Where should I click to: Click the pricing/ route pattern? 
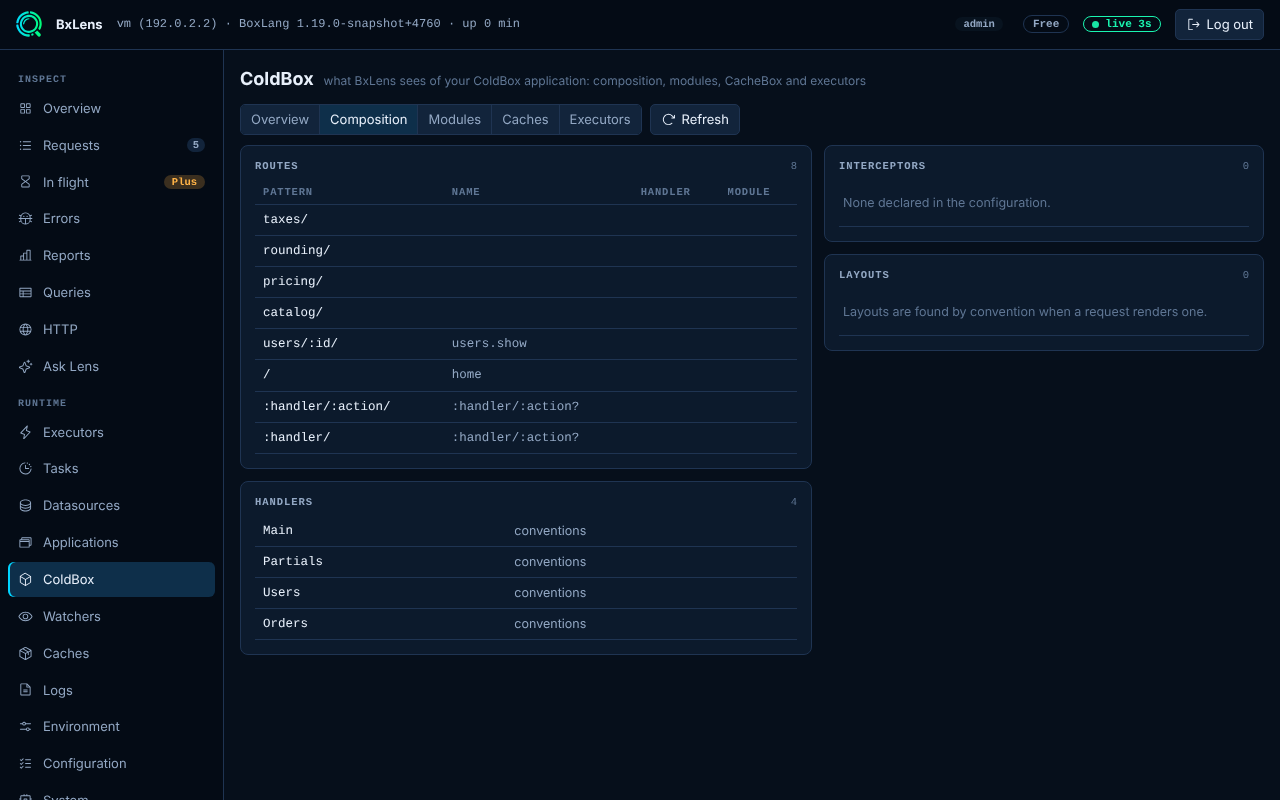coord(293,281)
